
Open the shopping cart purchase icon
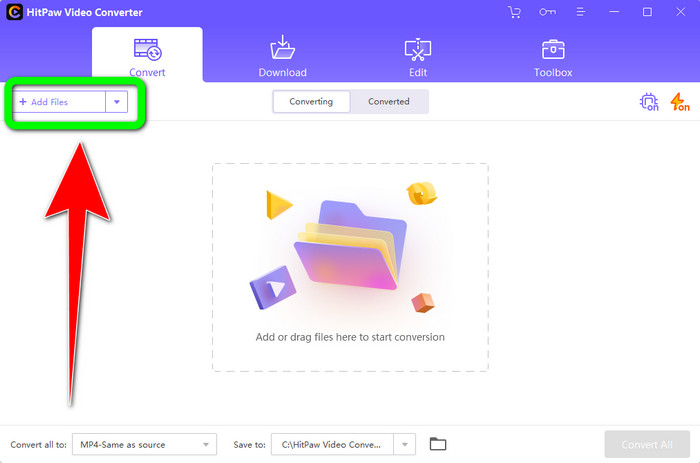(x=514, y=12)
